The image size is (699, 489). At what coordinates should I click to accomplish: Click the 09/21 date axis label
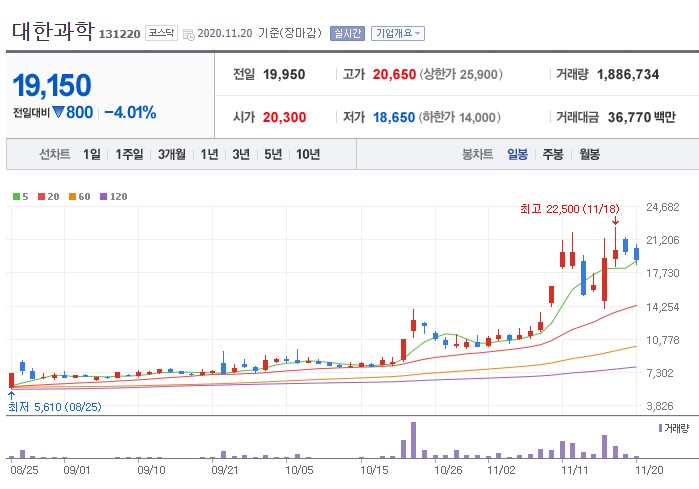pyautogui.click(x=225, y=470)
